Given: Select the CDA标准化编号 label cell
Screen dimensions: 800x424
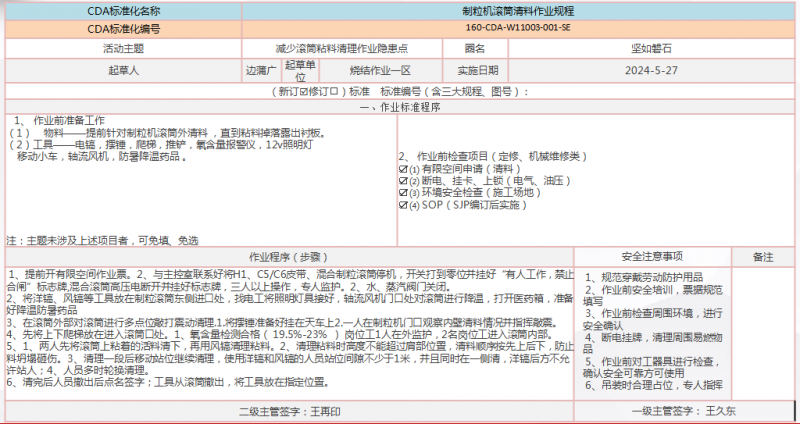Looking at the screenshot, I should tap(123, 29).
